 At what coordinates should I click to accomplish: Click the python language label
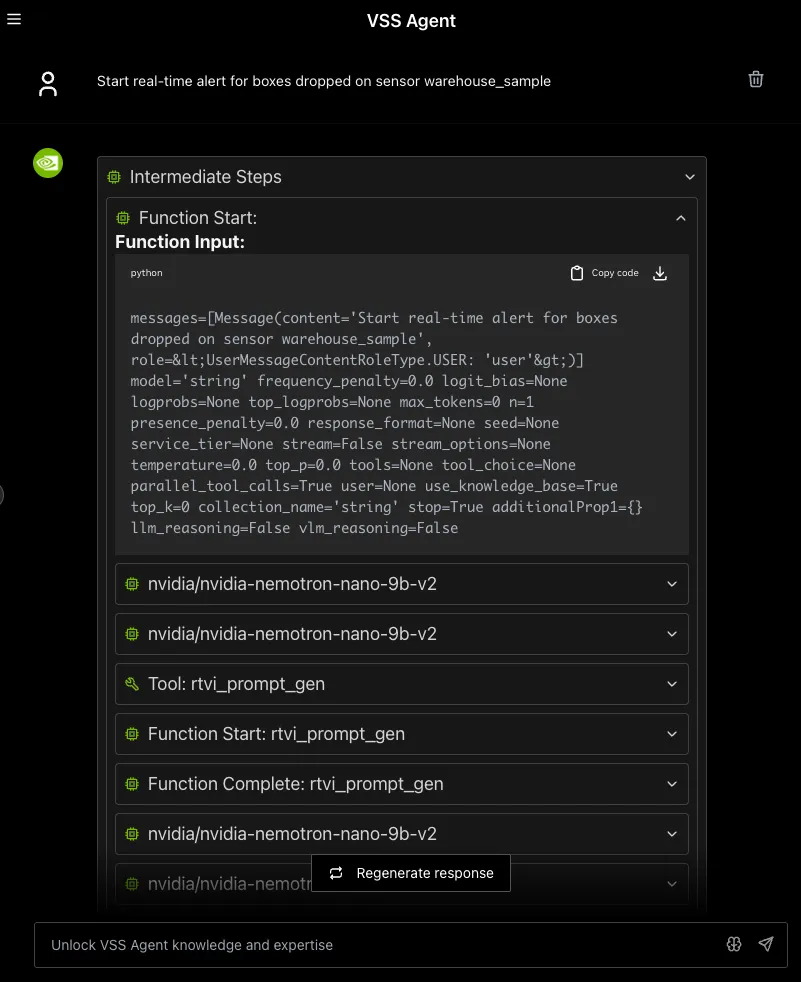[147, 273]
